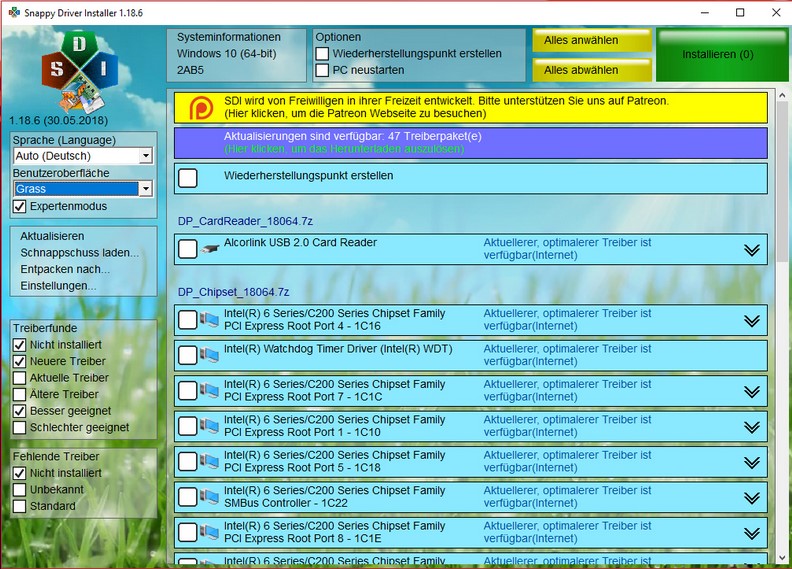Expand SMBus Controller - 1C22 driver details

tap(752, 498)
